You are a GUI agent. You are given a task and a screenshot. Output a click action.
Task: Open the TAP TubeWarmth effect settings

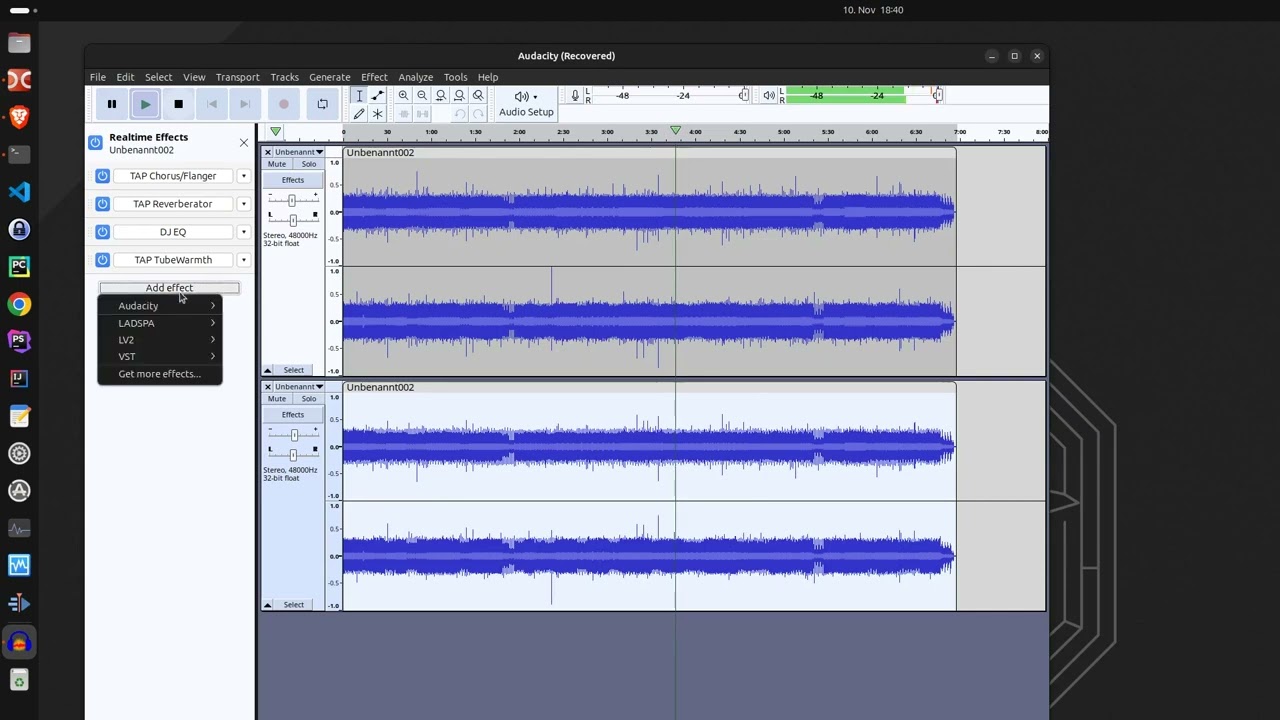pyautogui.click(x=173, y=260)
